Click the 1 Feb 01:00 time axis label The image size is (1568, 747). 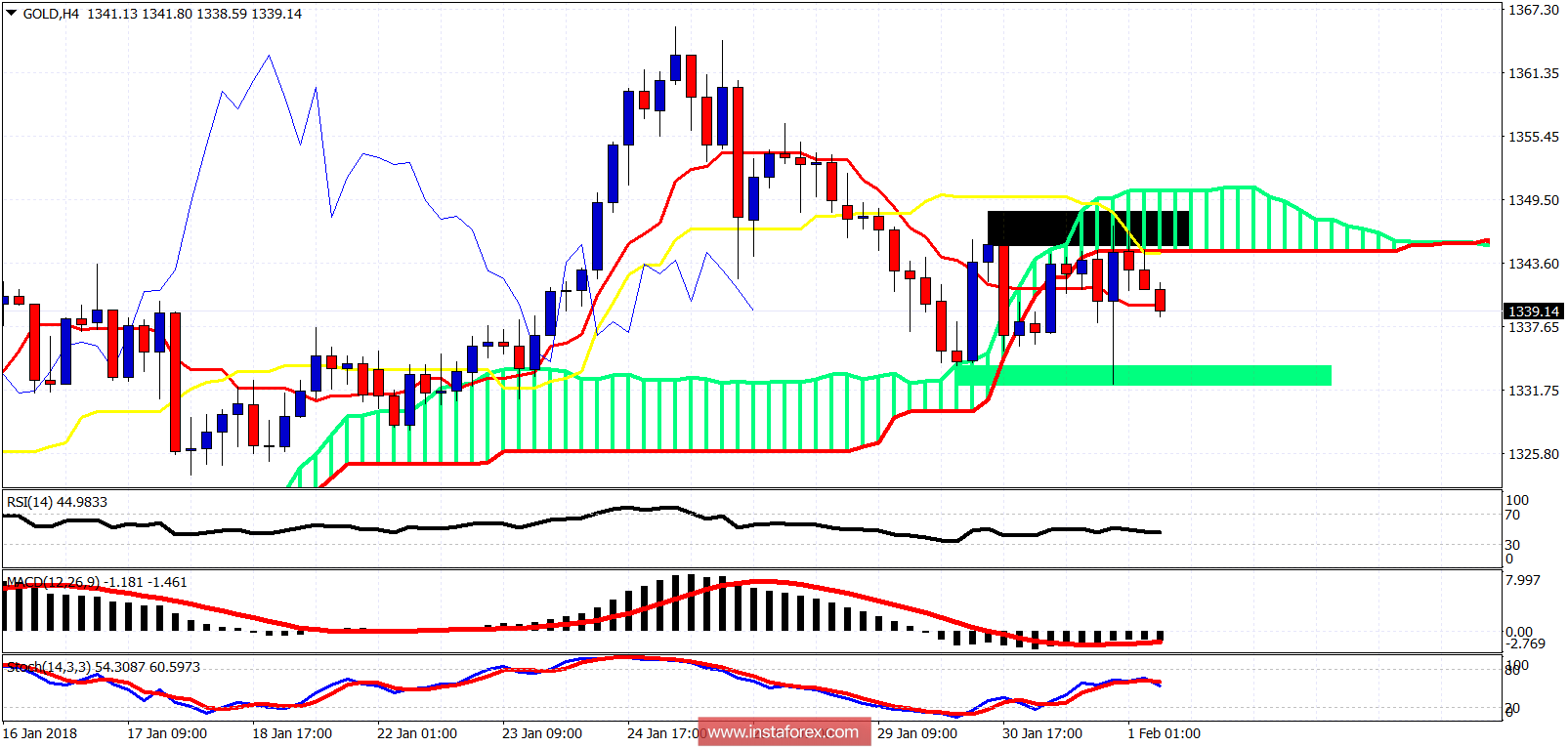(1164, 733)
